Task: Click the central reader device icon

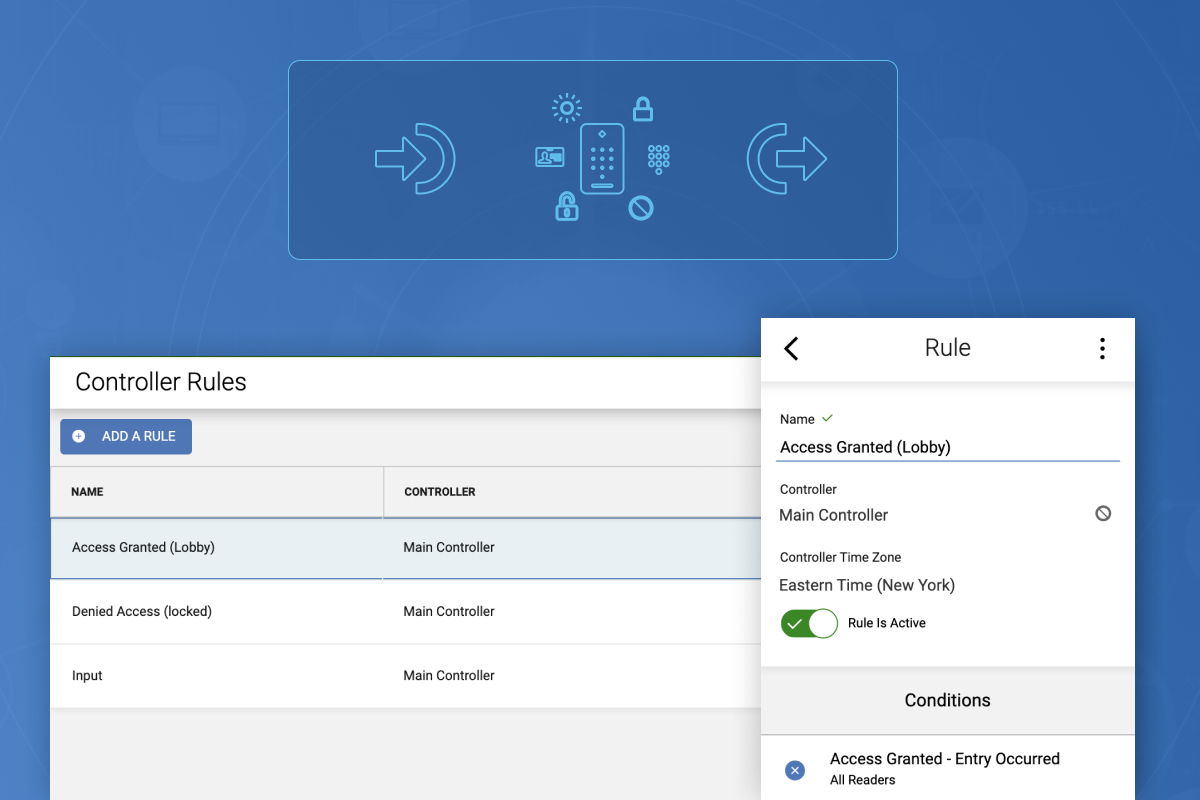Action: click(602, 158)
